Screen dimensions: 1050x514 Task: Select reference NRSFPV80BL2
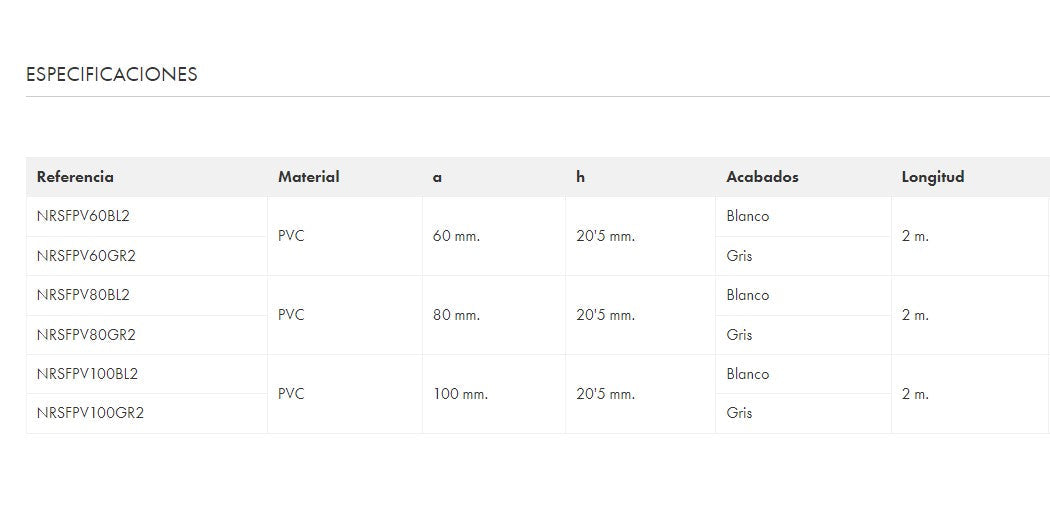pos(83,295)
